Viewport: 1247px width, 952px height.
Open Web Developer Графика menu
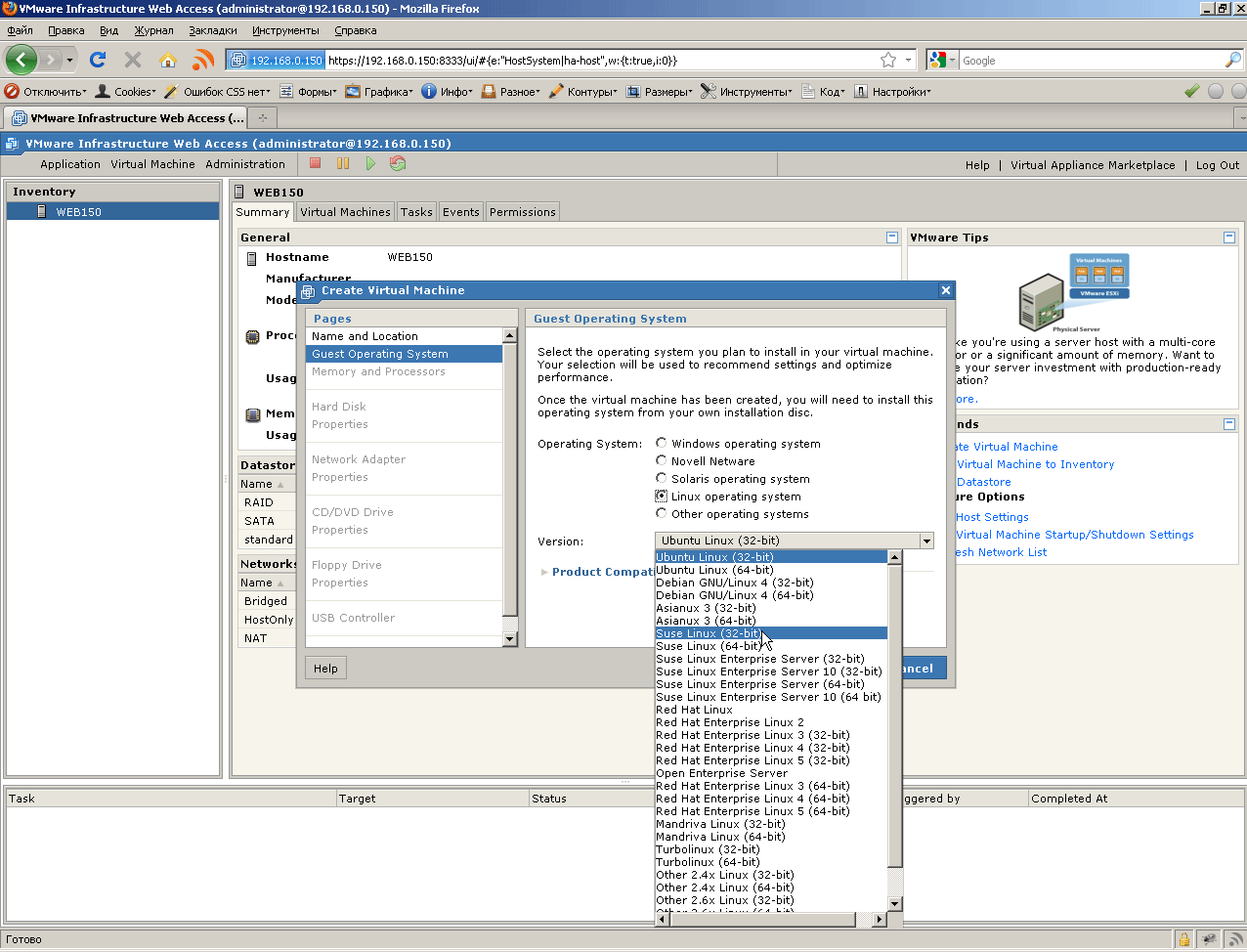(x=379, y=91)
